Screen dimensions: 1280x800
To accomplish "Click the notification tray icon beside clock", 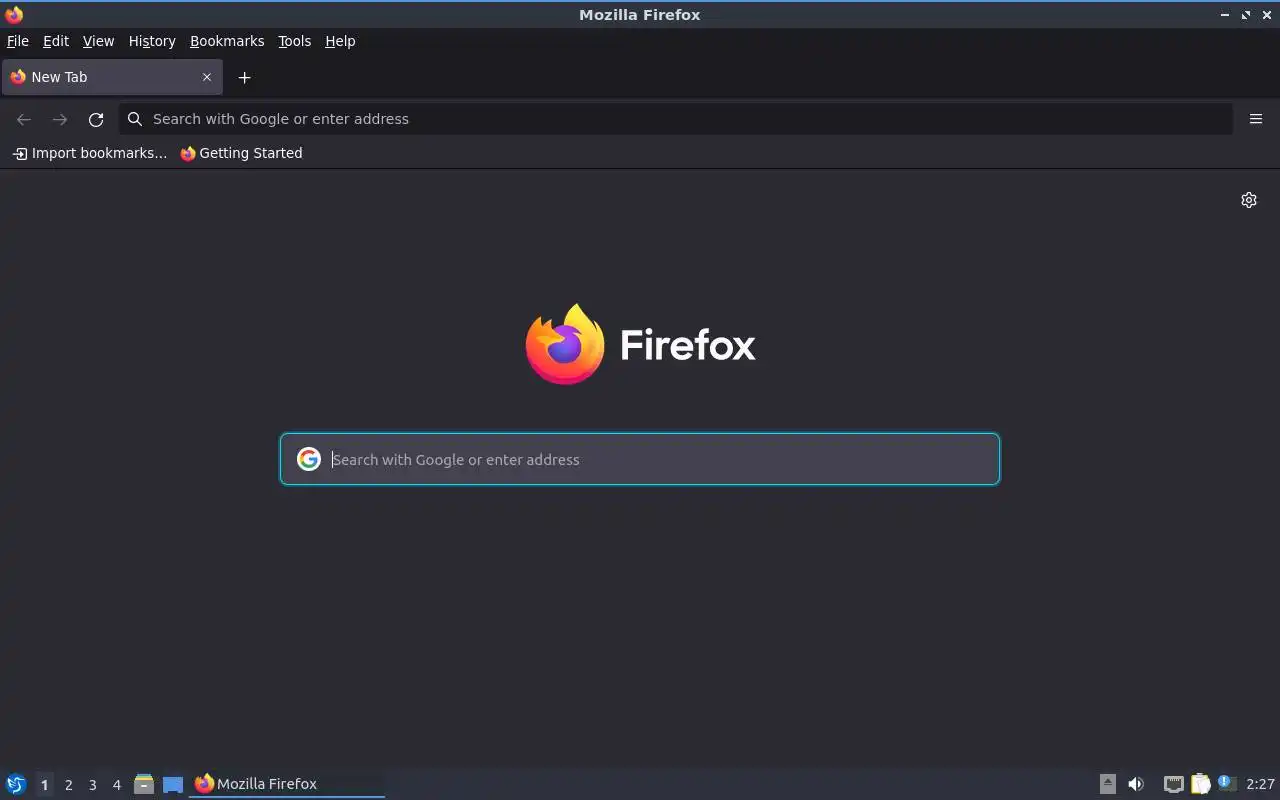I will click(x=1227, y=784).
